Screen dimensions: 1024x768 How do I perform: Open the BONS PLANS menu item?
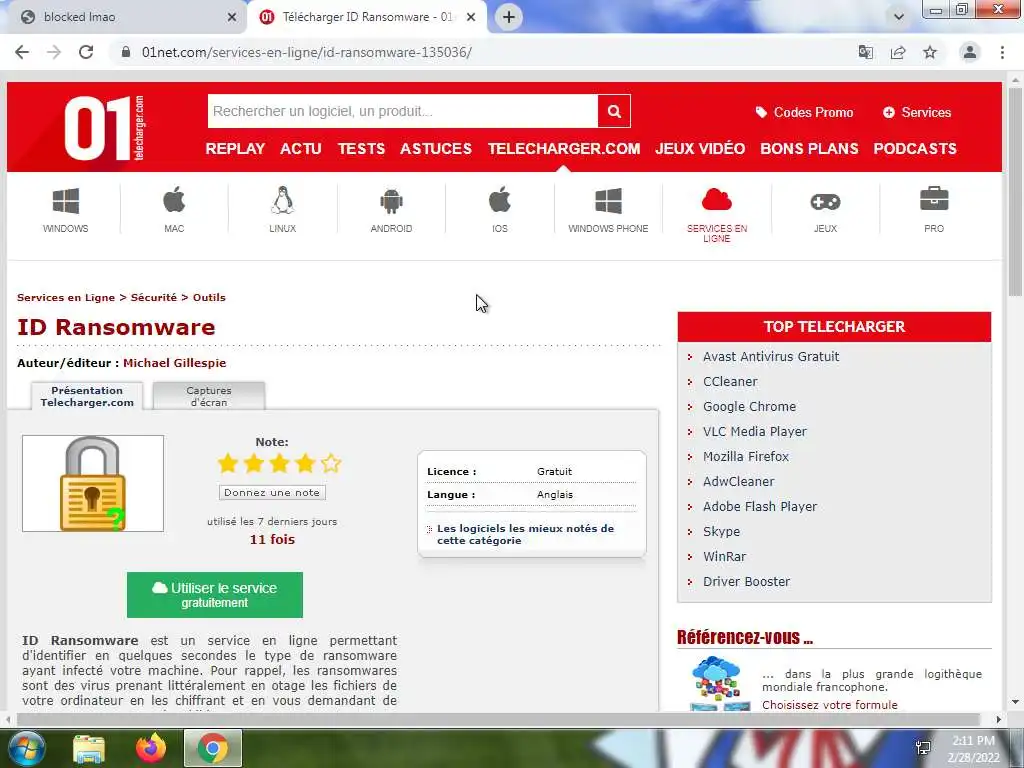click(809, 149)
